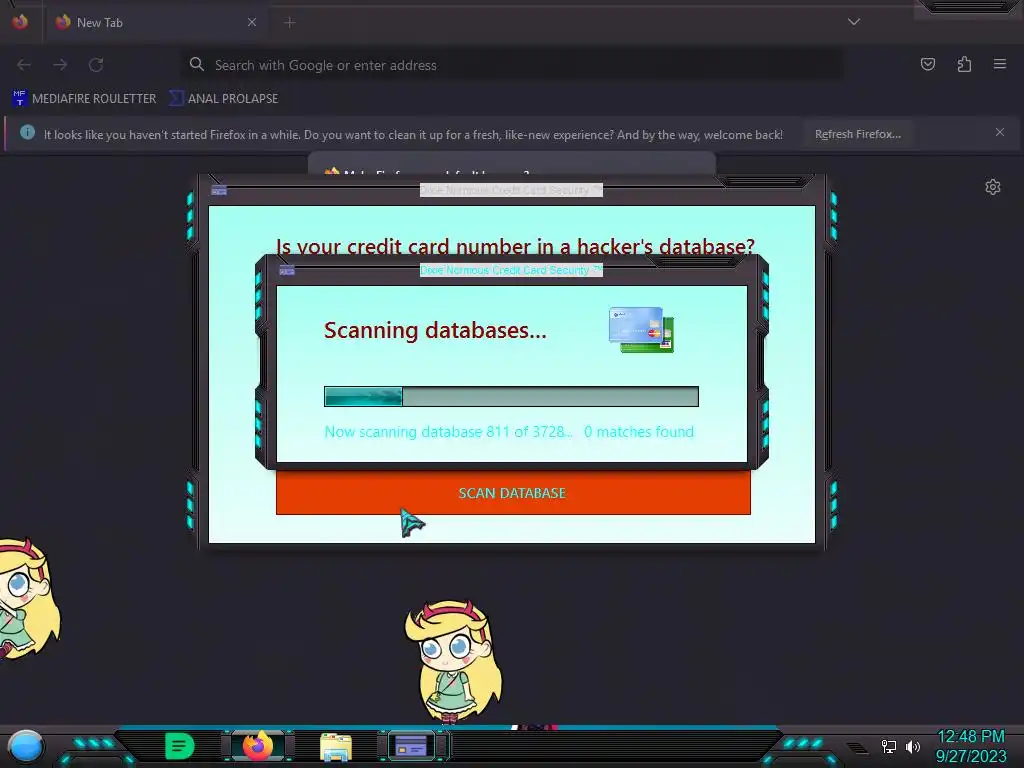Click the cartoon girl at left edge
This screenshot has height=768, width=1024.
[27, 598]
